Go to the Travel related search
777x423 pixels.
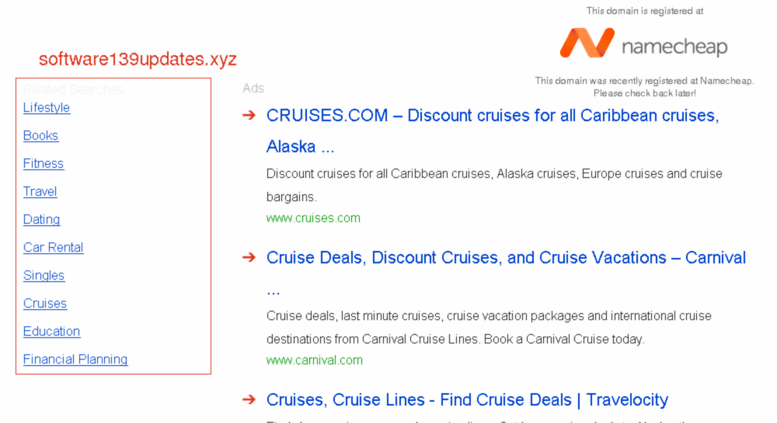click(x=40, y=192)
